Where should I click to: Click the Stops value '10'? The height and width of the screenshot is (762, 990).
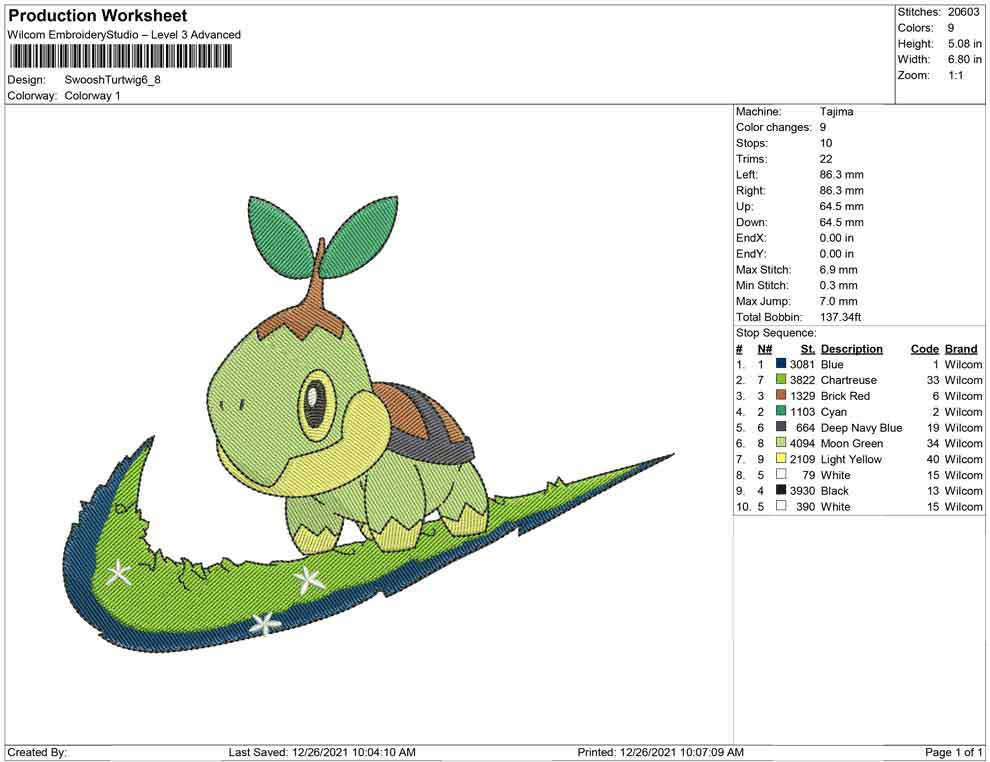(x=826, y=143)
